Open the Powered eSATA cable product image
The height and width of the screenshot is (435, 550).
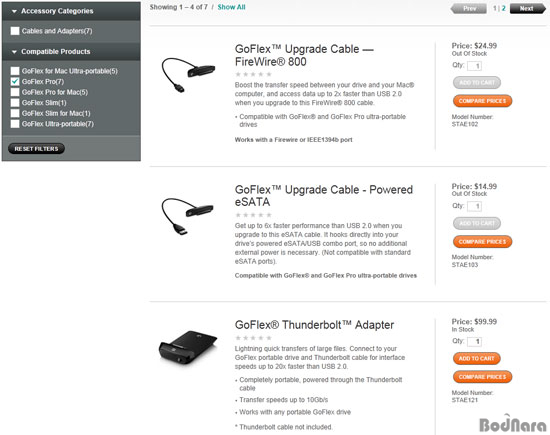tap(188, 216)
